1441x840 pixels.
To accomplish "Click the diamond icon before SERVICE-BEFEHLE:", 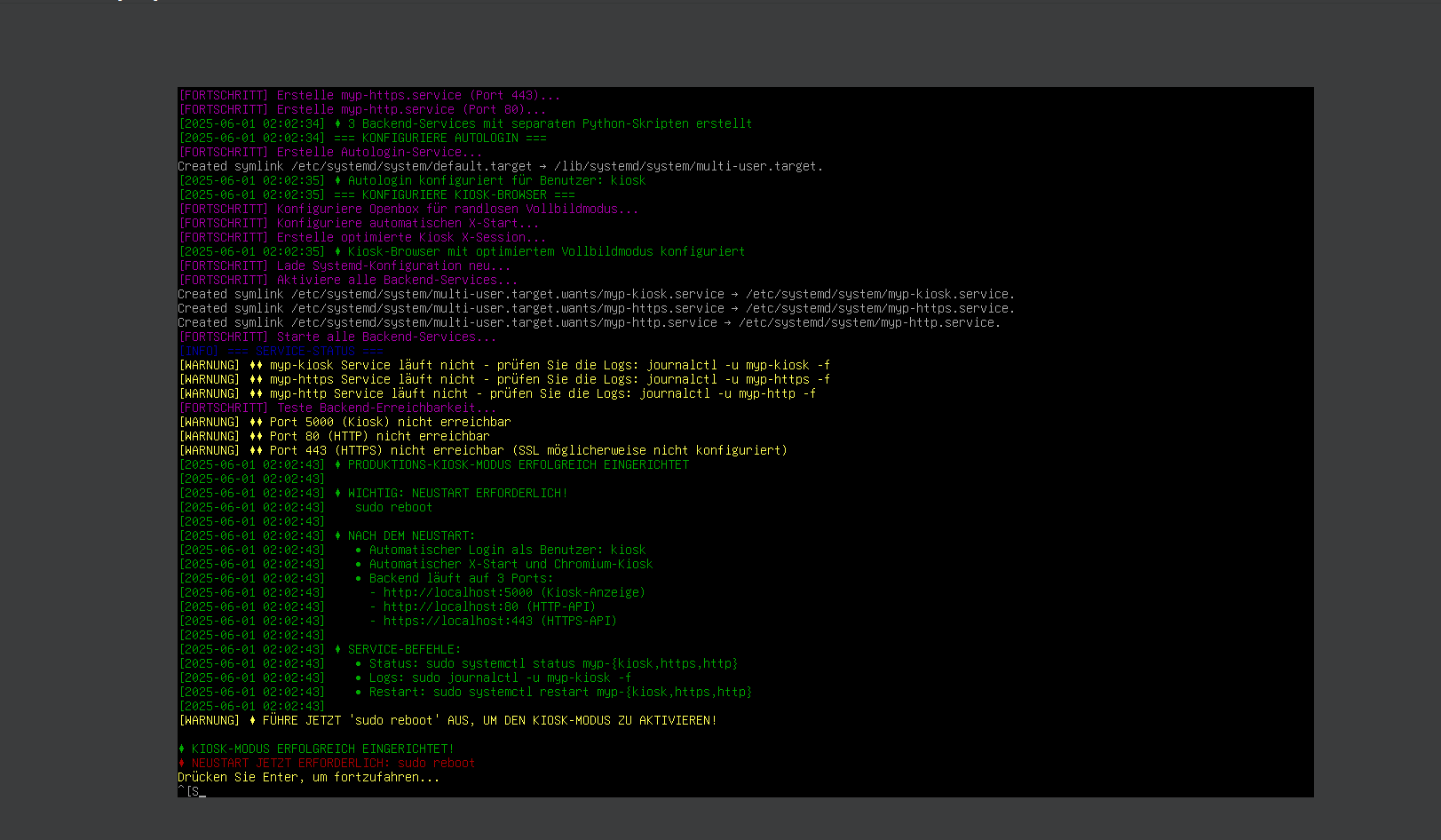I will (337, 649).
